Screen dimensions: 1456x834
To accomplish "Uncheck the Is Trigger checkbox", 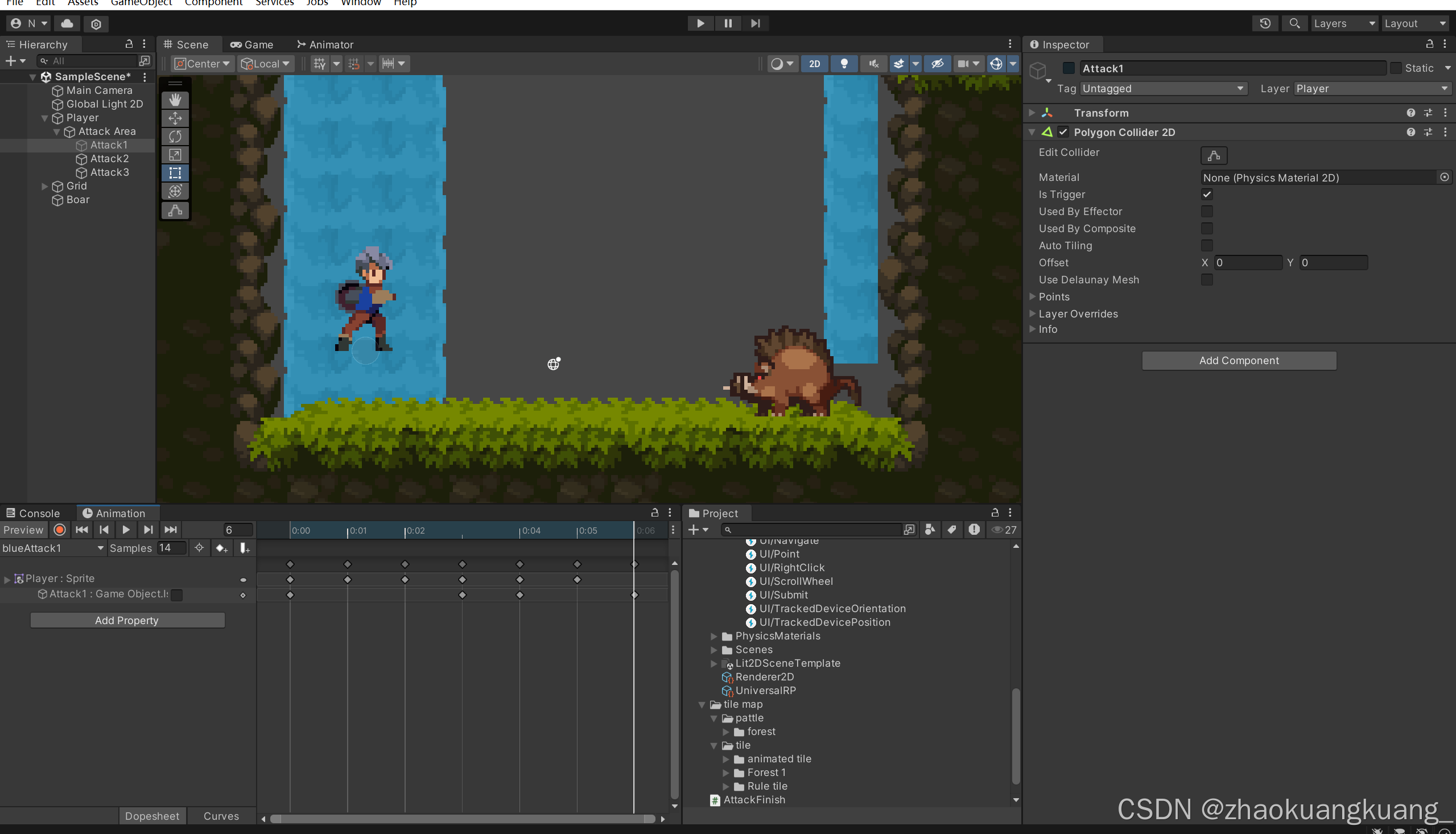I will click(x=1206, y=195).
